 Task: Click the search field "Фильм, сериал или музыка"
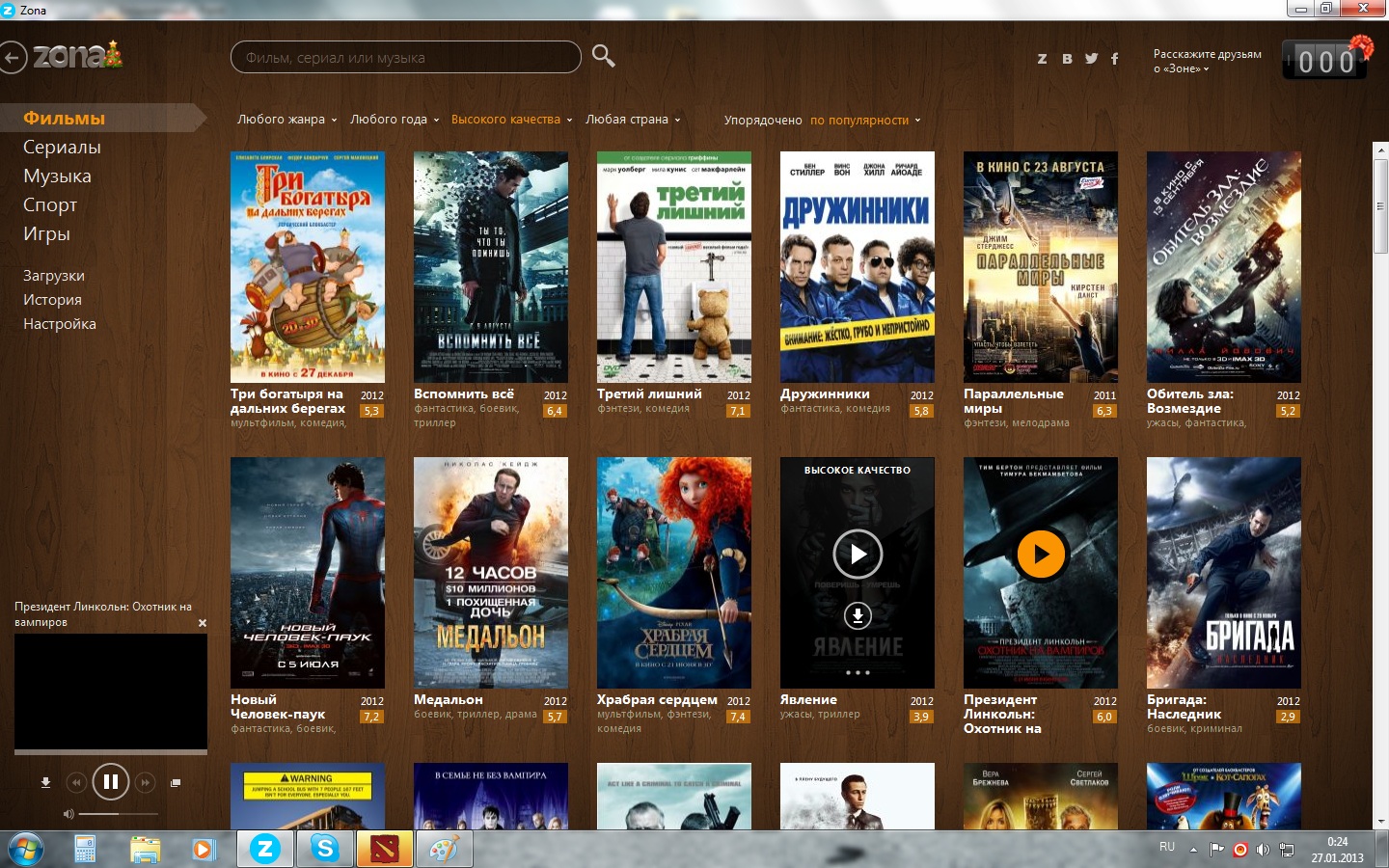tap(406, 57)
